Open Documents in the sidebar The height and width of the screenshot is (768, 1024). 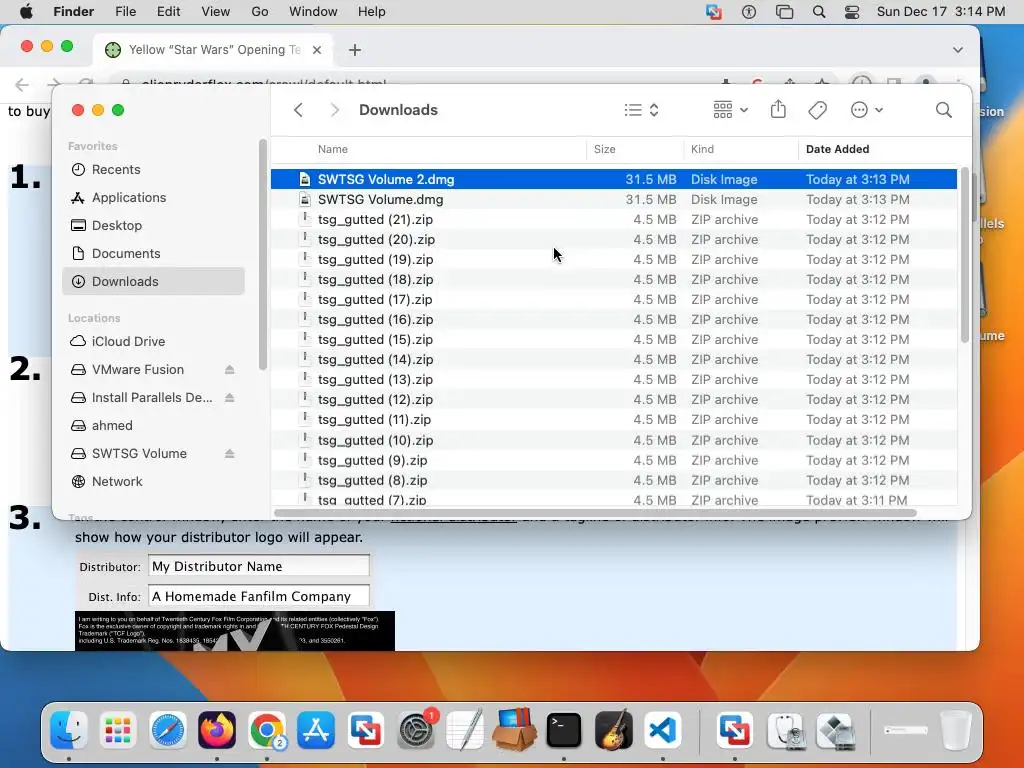[153, 253]
